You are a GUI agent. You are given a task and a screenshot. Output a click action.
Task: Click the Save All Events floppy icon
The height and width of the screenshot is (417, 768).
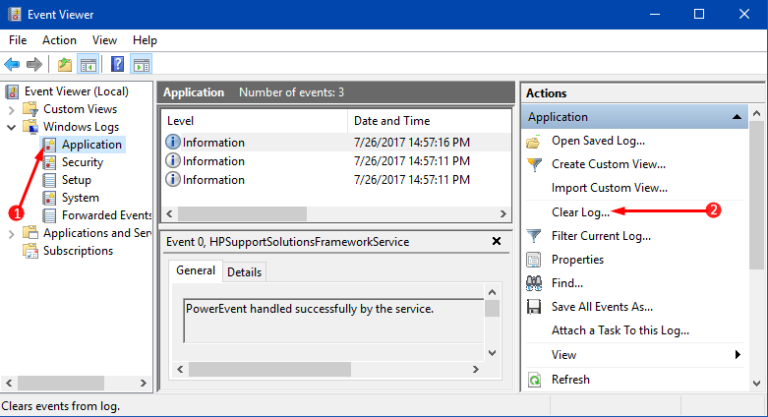[533, 307]
